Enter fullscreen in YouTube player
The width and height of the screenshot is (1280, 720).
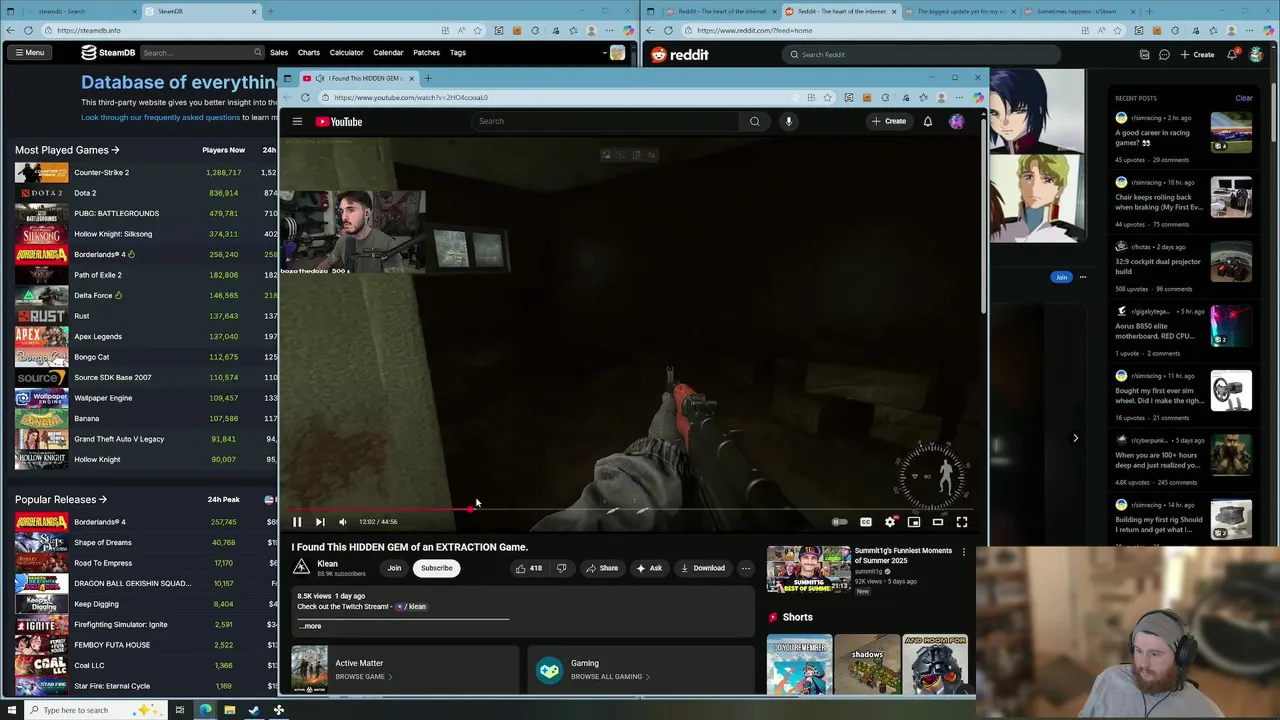(x=962, y=522)
